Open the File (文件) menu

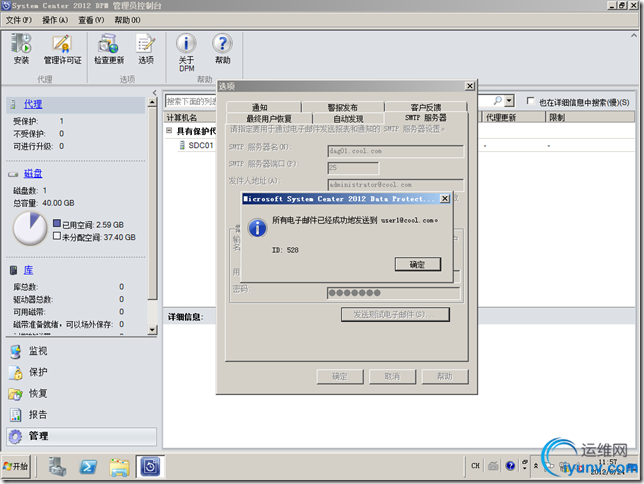(x=19, y=20)
